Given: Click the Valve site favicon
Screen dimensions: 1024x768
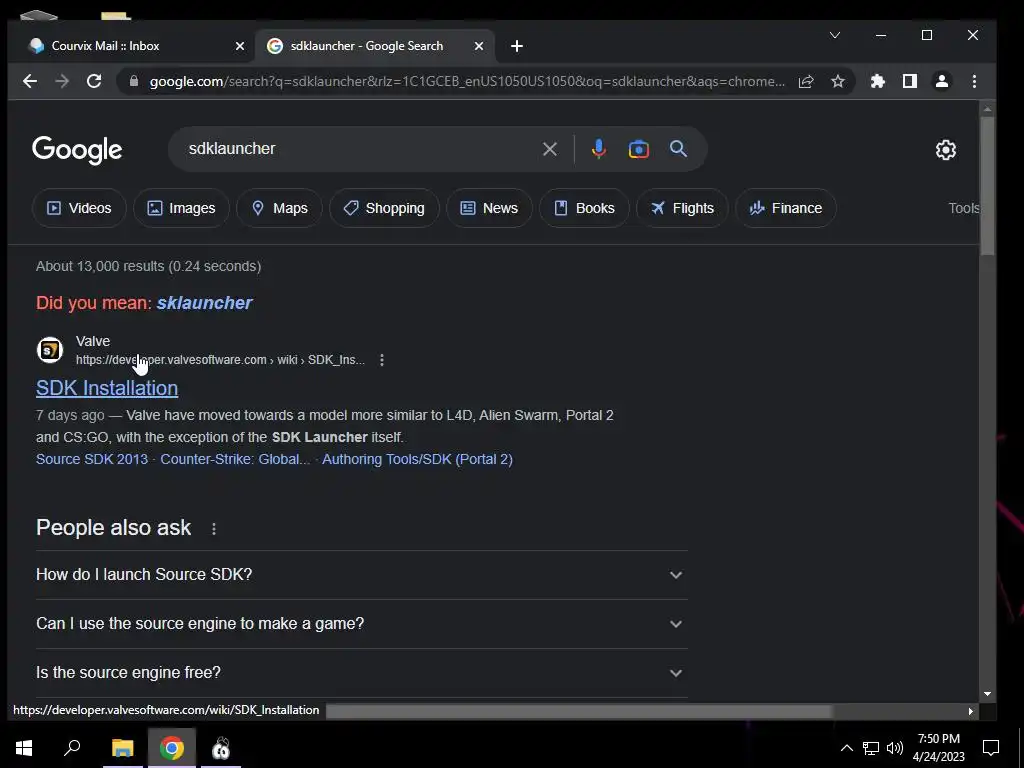Looking at the screenshot, I should [50, 350].
